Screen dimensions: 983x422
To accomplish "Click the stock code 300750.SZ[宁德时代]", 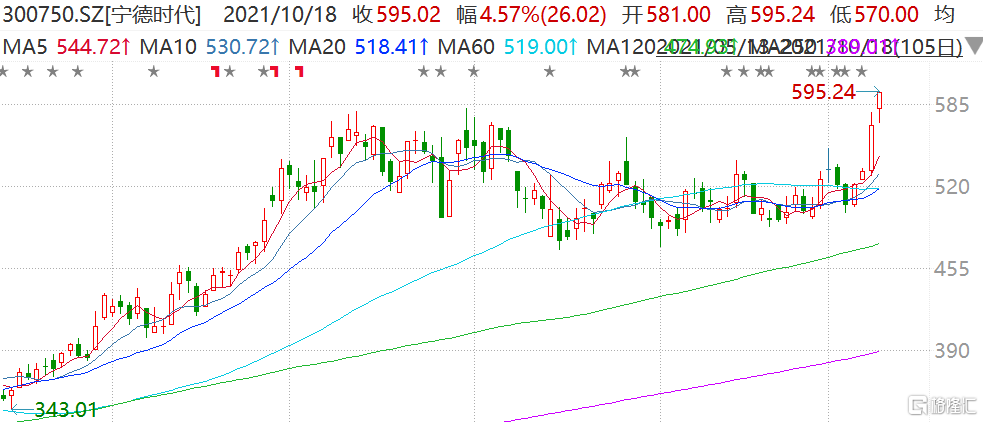I will (103, 14).
